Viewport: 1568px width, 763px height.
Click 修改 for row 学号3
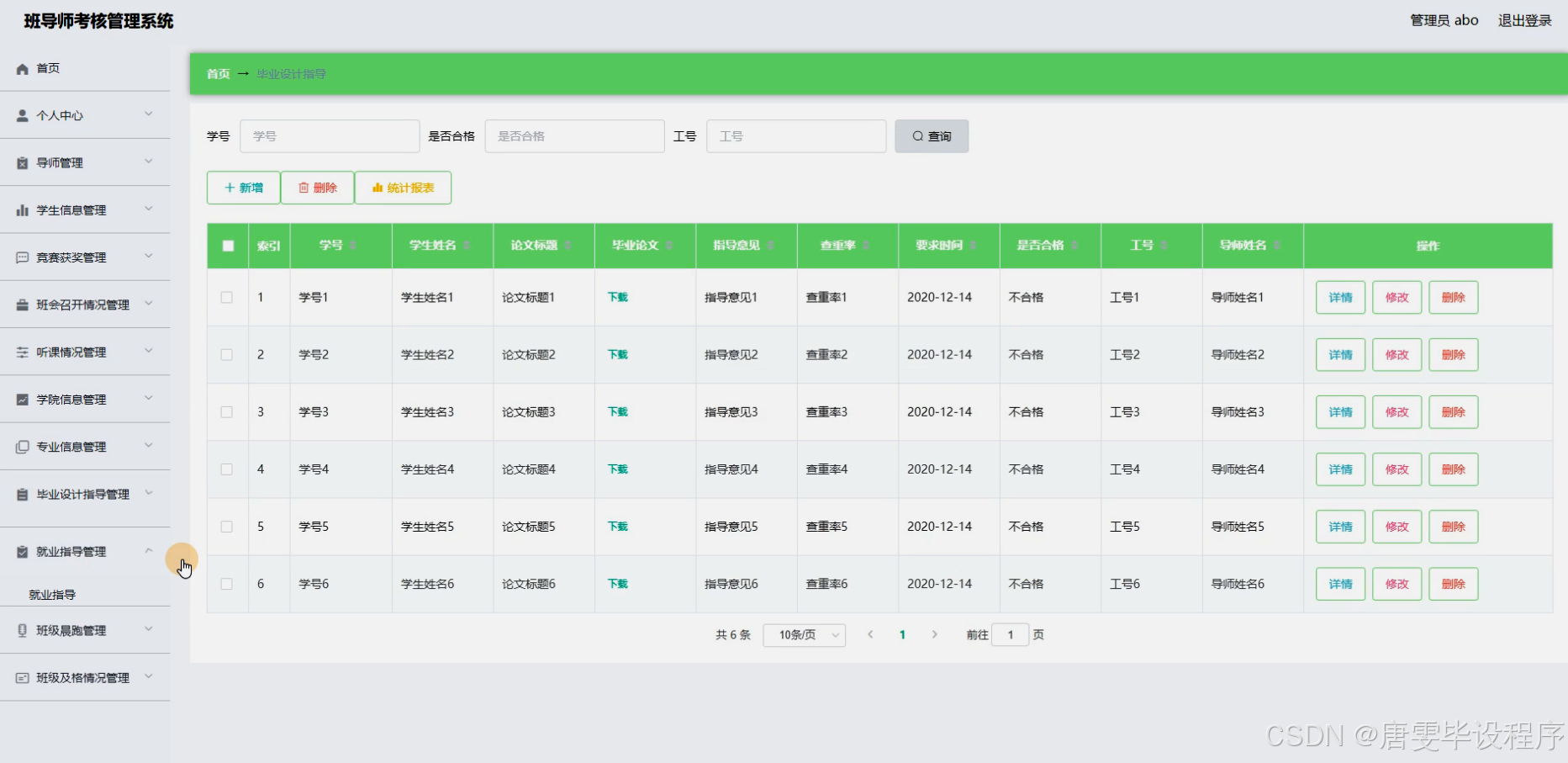pos(1396,412)
